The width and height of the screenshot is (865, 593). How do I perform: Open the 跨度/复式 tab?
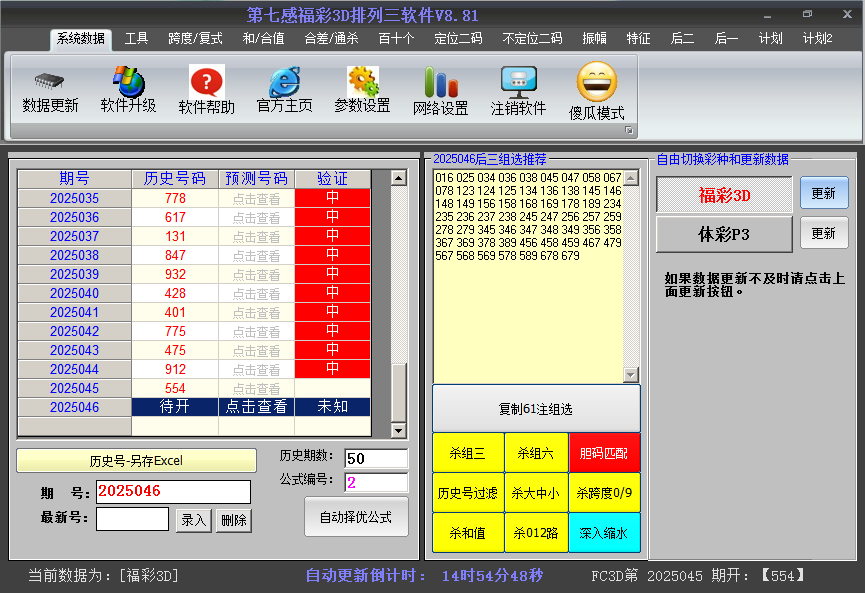[x=195, y=39]
